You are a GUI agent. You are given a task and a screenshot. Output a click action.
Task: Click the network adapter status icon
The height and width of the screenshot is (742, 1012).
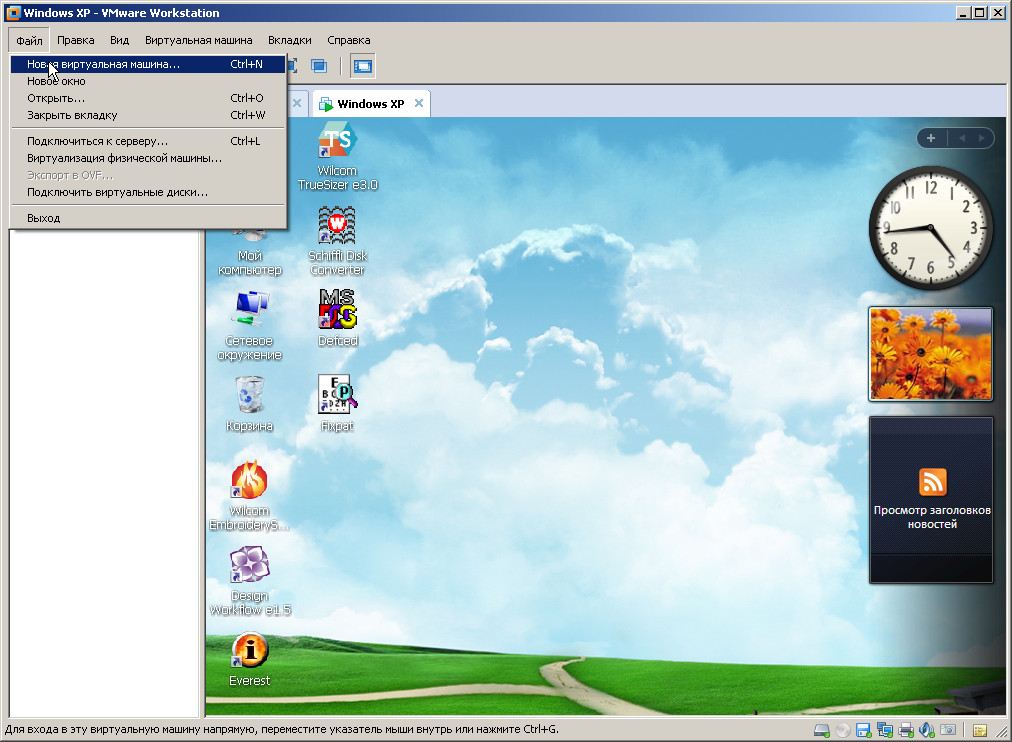[x=883, y=730]
